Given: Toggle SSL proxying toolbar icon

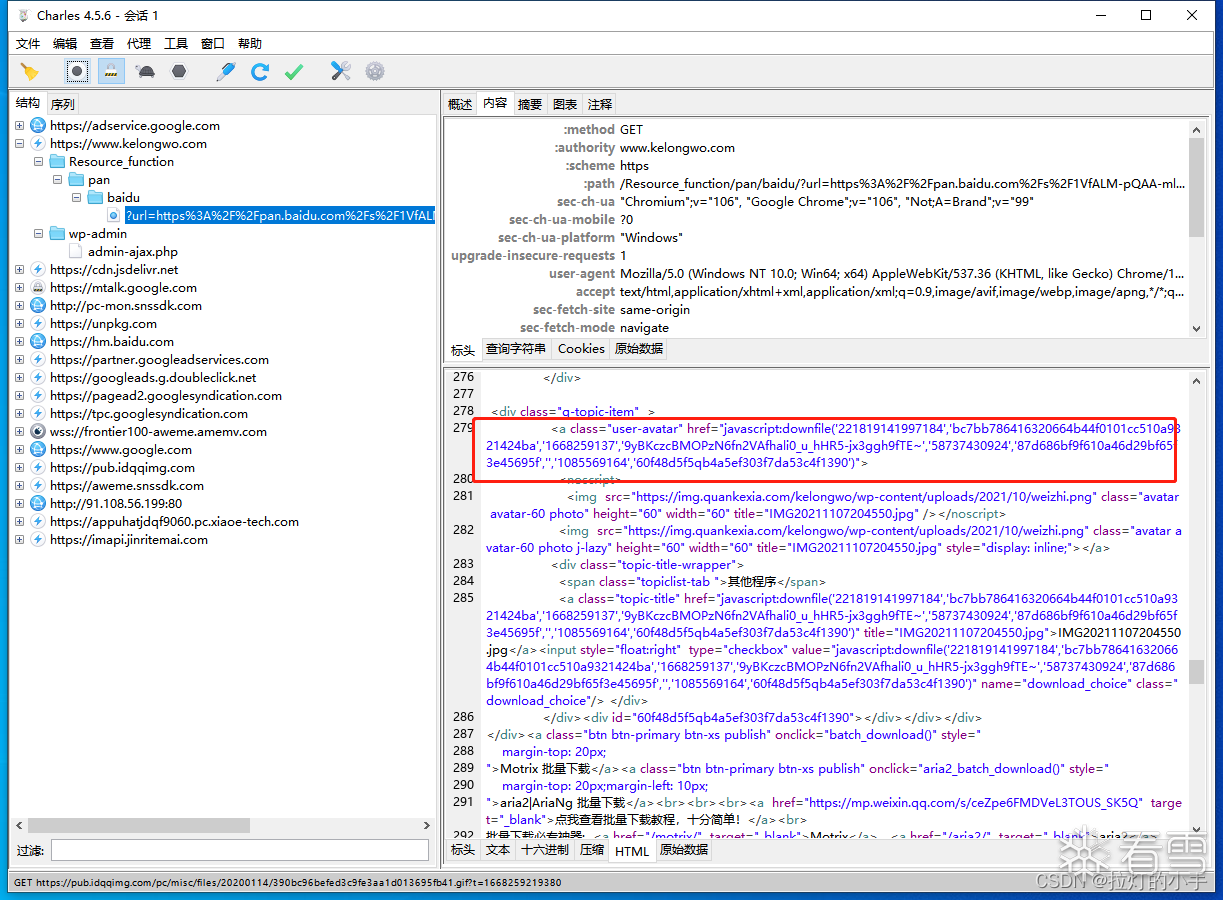Looking at the screenshot, I should (111, 71).
